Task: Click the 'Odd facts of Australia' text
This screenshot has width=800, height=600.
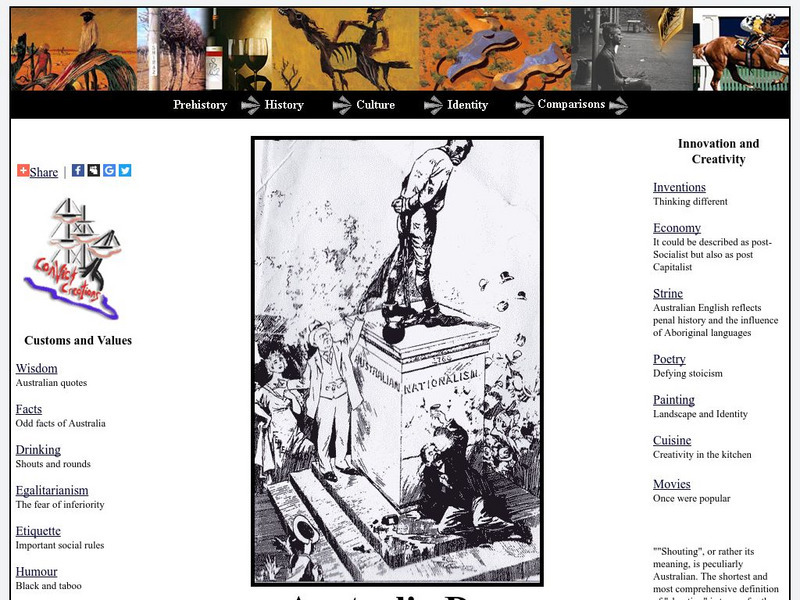Action: pos(61,423)
